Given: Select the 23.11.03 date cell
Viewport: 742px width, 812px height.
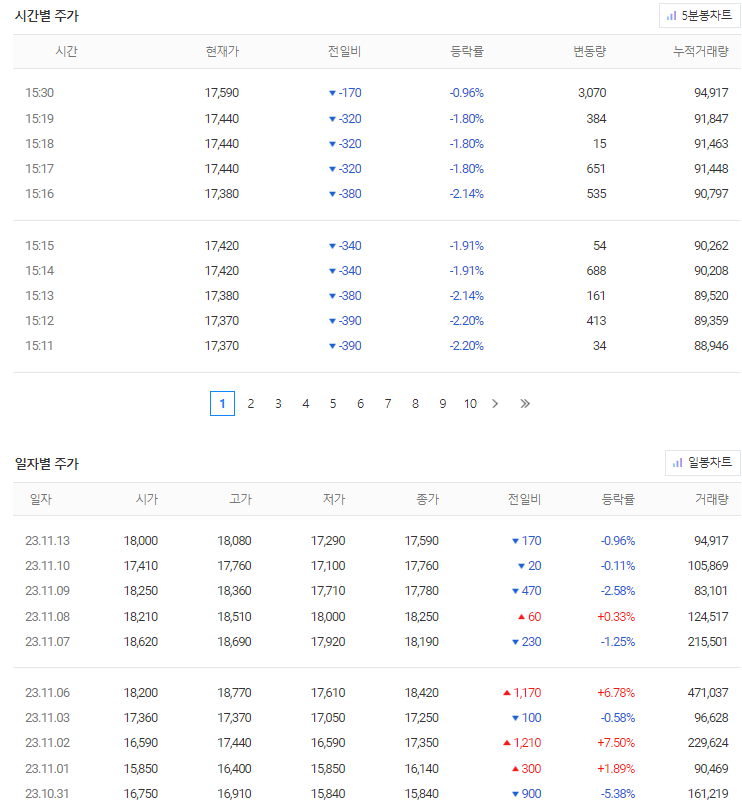Looking at the screenshot, I should click(x=47, y=718).
